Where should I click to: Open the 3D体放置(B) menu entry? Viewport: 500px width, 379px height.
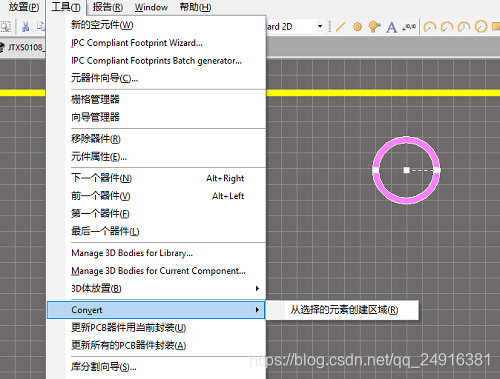[x=156, y=288]
